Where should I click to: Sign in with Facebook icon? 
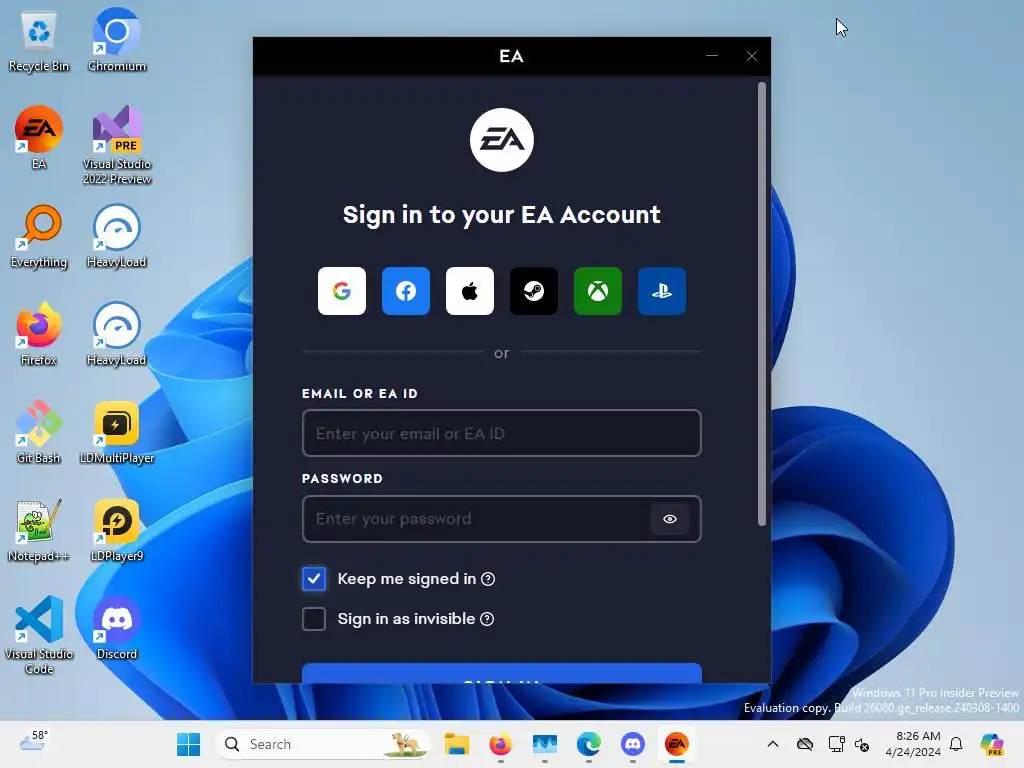coord(406,291)
